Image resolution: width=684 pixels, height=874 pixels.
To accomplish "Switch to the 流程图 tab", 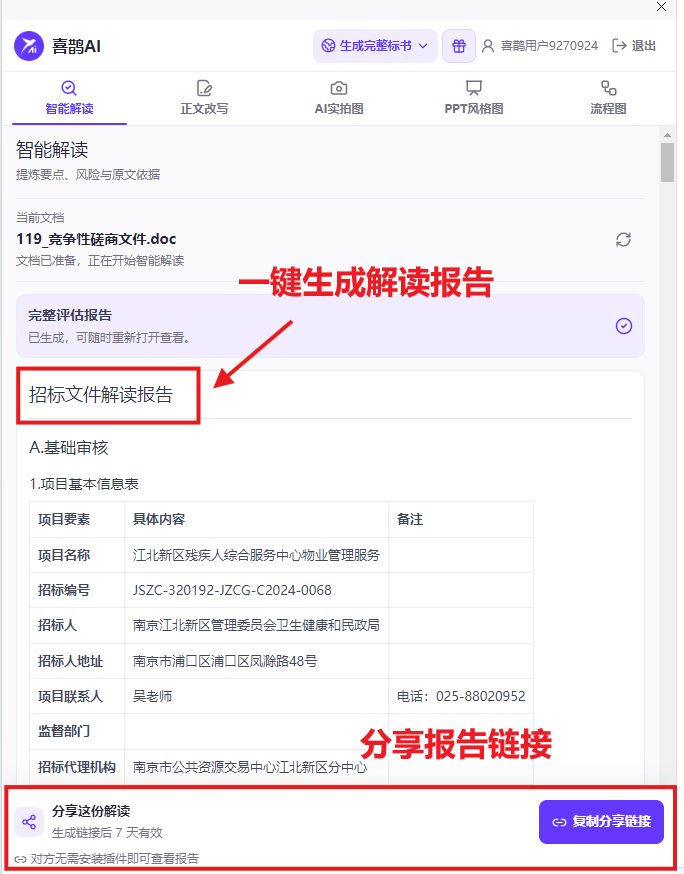I will (608, 98).
